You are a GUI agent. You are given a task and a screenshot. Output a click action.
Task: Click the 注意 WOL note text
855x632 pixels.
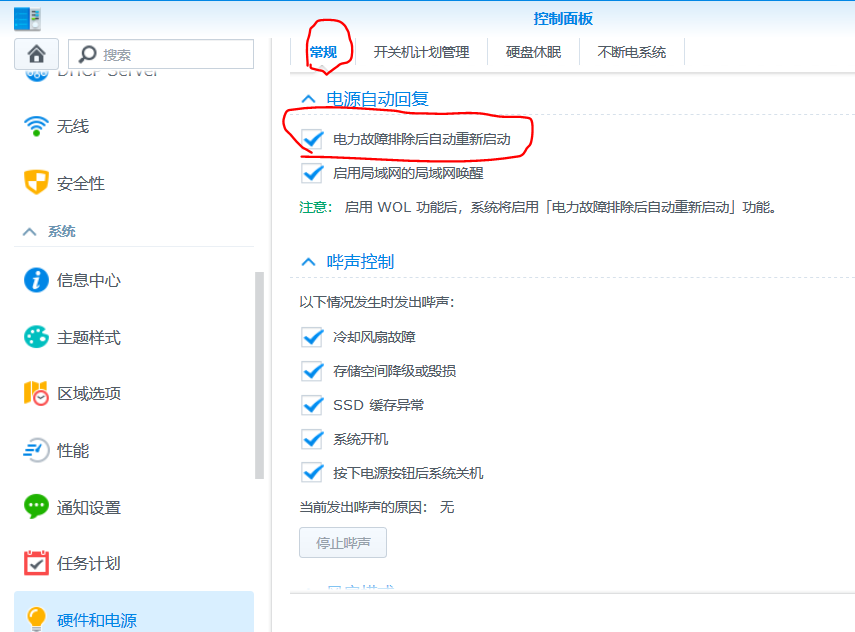[538, 207]
